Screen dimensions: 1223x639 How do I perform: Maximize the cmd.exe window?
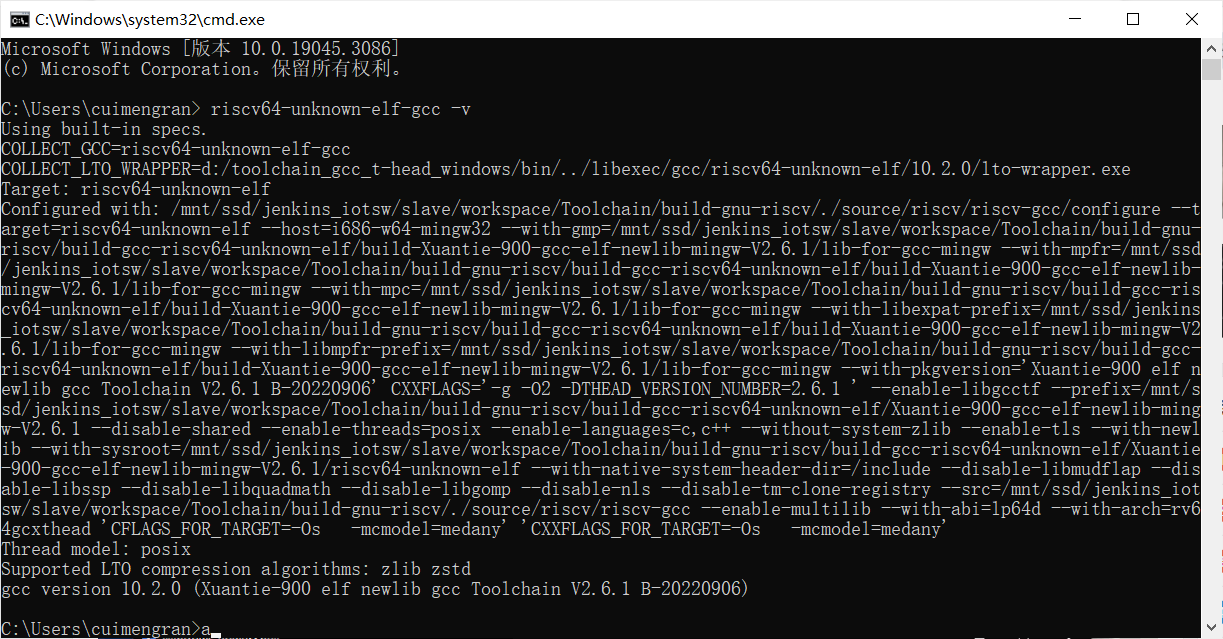[1133, 19]
